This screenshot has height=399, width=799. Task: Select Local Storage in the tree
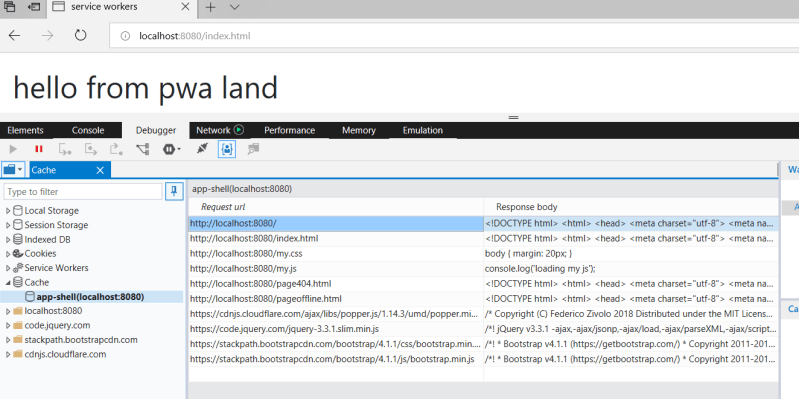click(x=51, y=210)
